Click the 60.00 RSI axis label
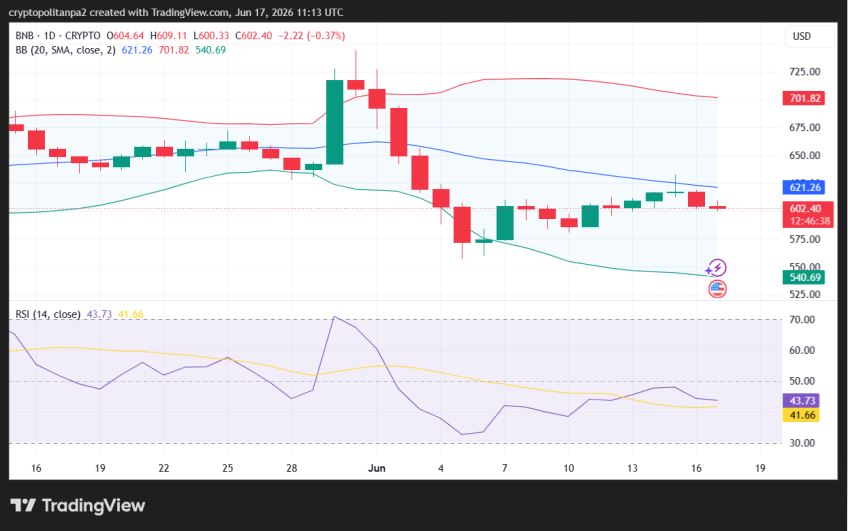The width and height of the screenshot is (848, 531). [802, 350]
